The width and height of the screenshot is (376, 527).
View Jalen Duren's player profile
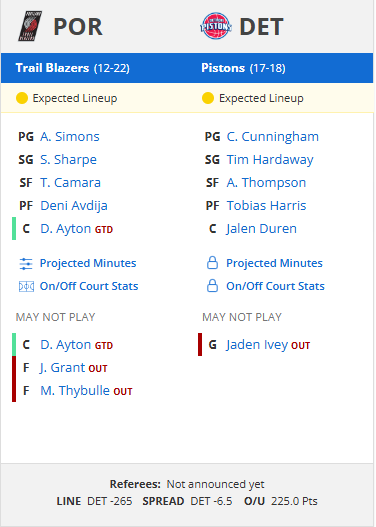pyautogui.click(x=261, y=229)
